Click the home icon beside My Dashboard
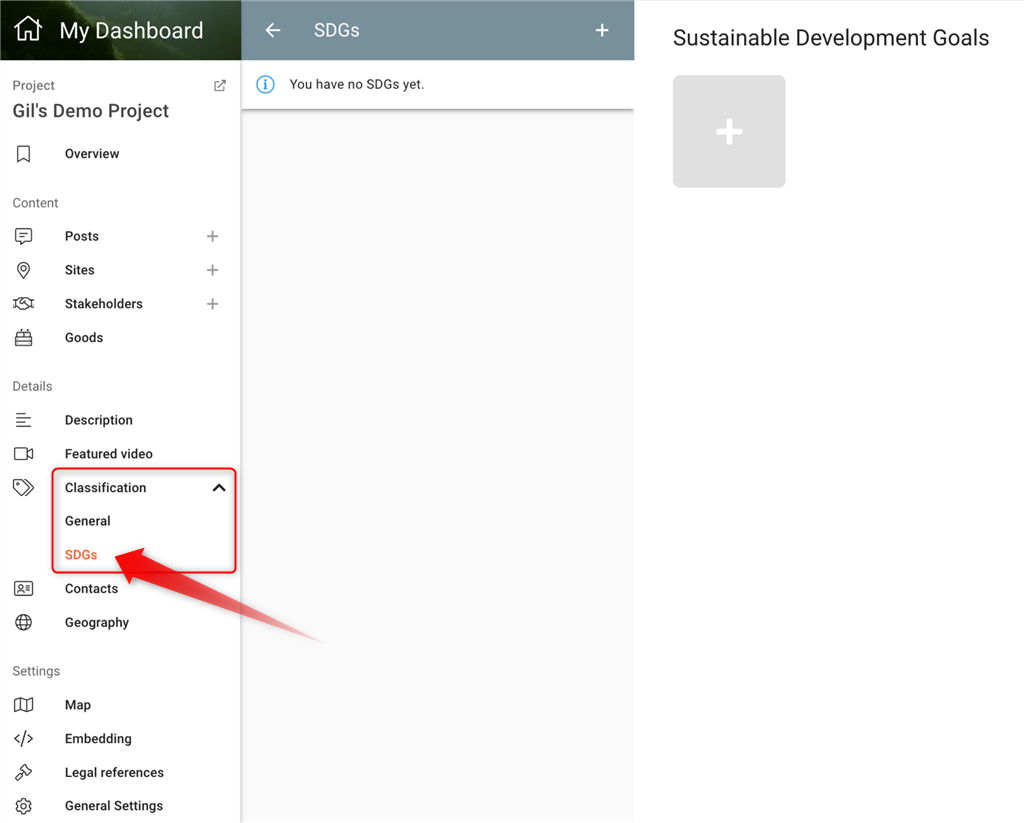1024x823 pixels. click(x=28, y=30)
